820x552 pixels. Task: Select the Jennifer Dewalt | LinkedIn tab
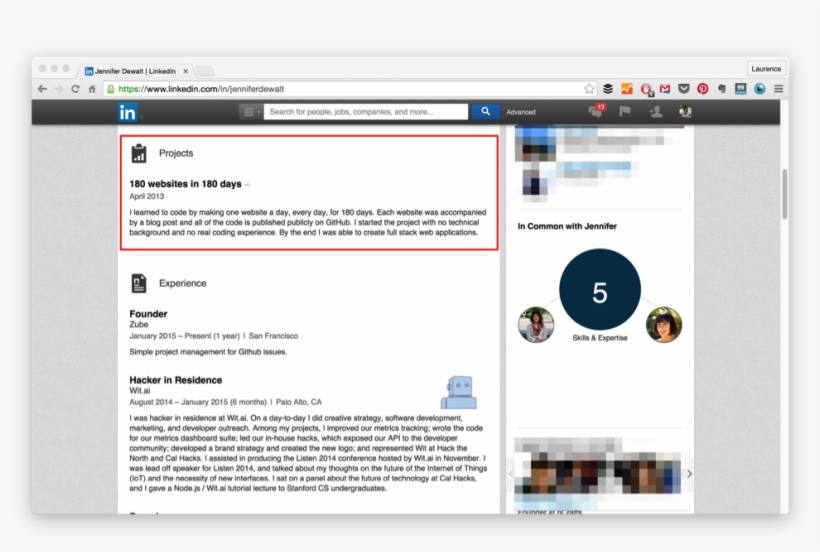pos(135,71)
